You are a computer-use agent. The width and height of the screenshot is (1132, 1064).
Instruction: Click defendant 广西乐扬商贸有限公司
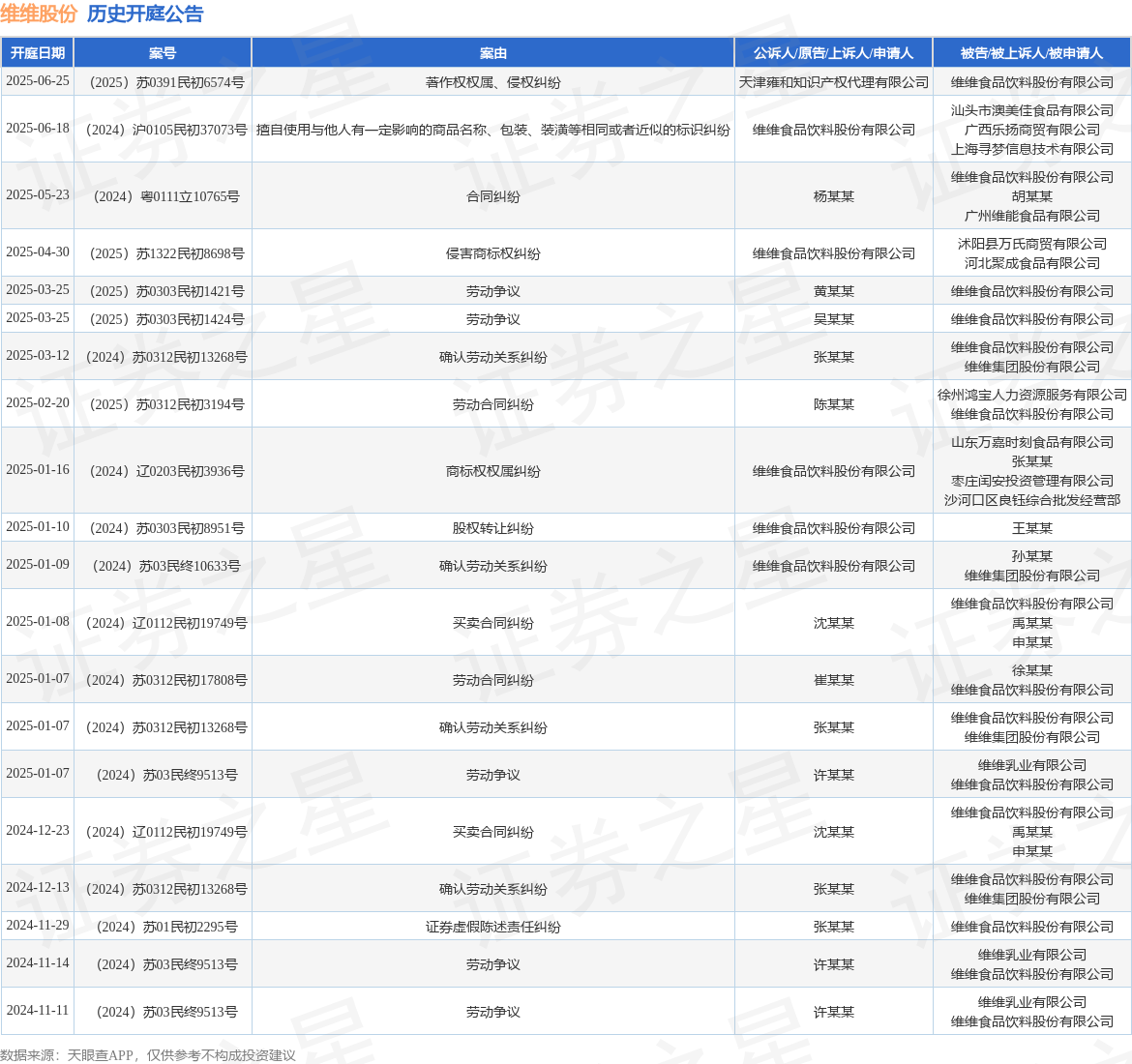click(1031, 130)
